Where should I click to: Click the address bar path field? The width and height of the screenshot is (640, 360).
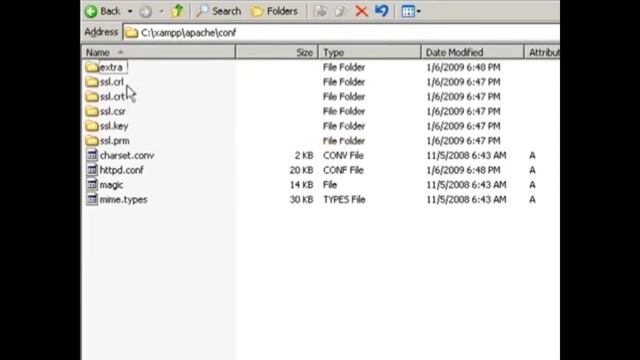[341, 33]
